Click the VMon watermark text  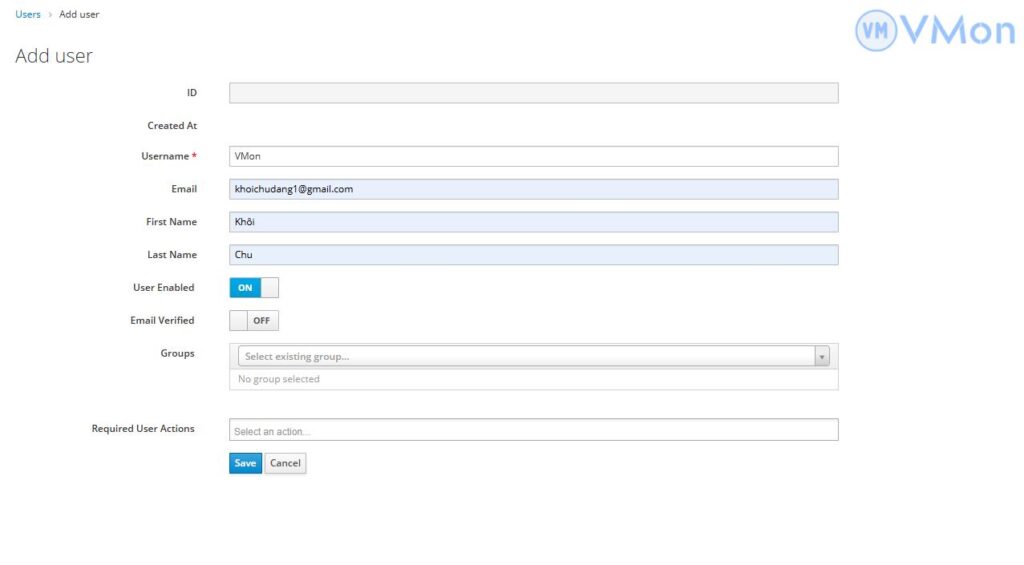(958, 31)
